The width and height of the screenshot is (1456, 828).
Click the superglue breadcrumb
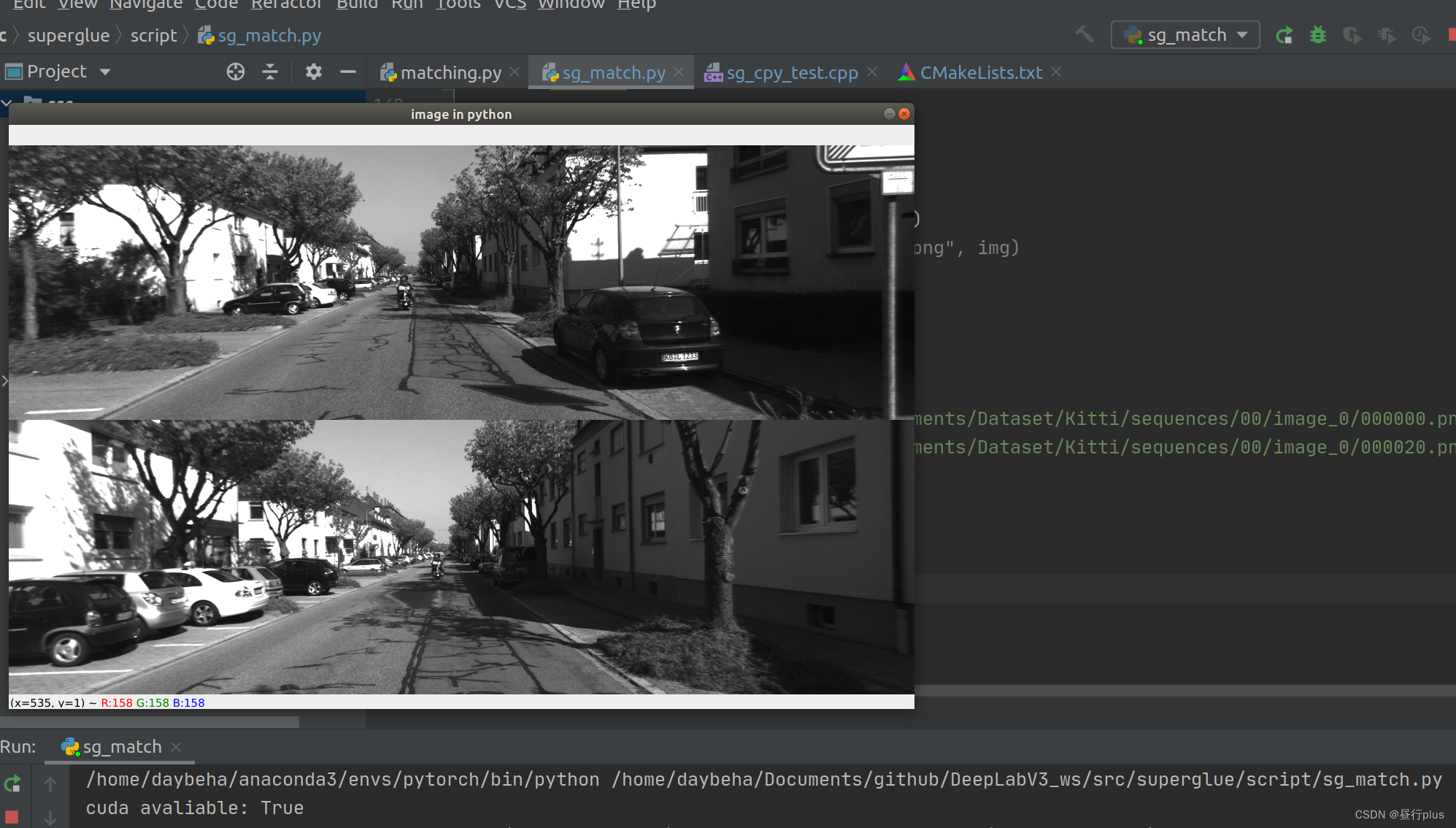point(69,35)
